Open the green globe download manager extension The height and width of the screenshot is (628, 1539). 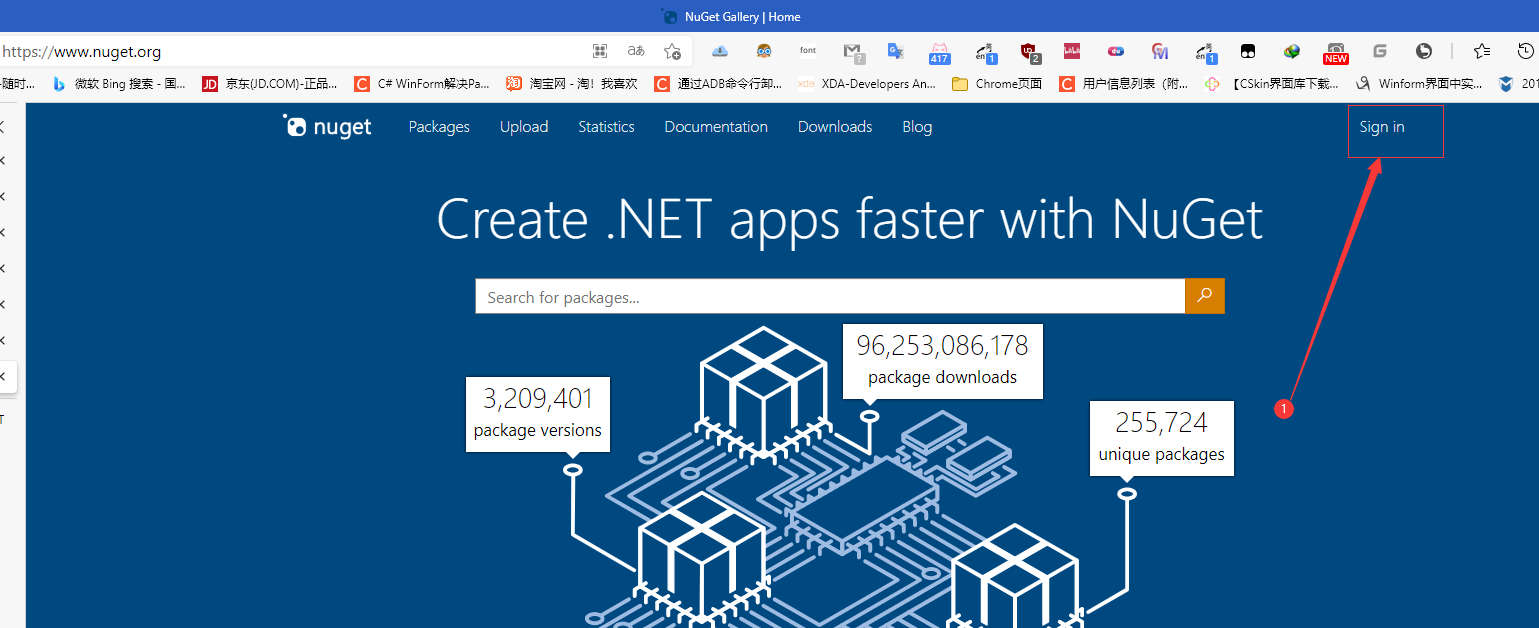pos(1292,51)
